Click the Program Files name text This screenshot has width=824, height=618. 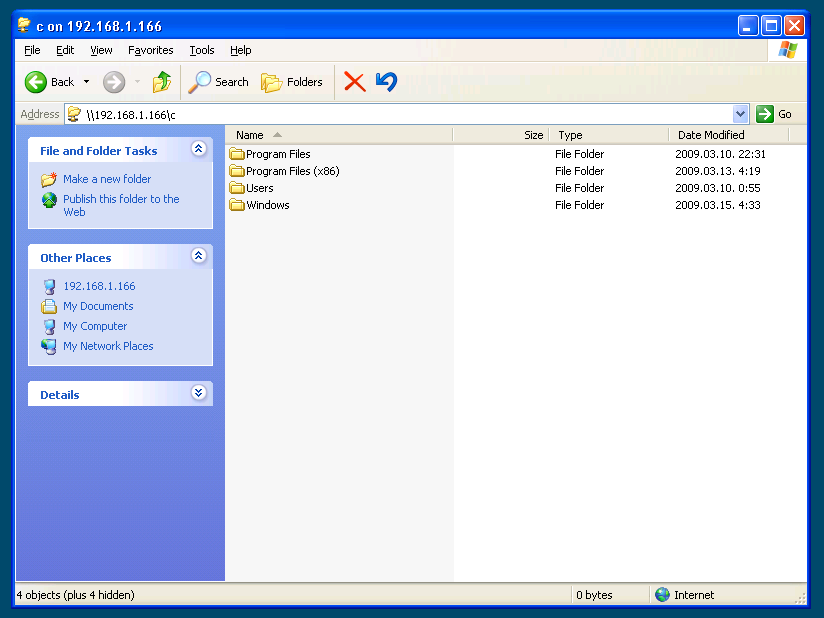(279, 154)
